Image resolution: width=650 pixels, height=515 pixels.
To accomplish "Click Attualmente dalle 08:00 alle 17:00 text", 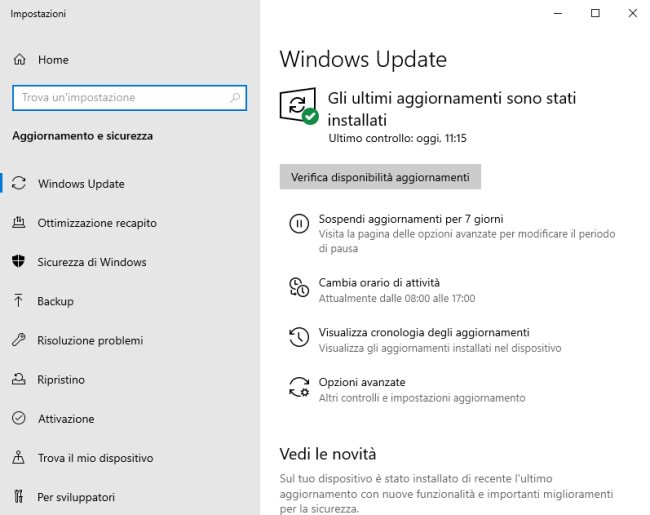I will click(397, 298).
